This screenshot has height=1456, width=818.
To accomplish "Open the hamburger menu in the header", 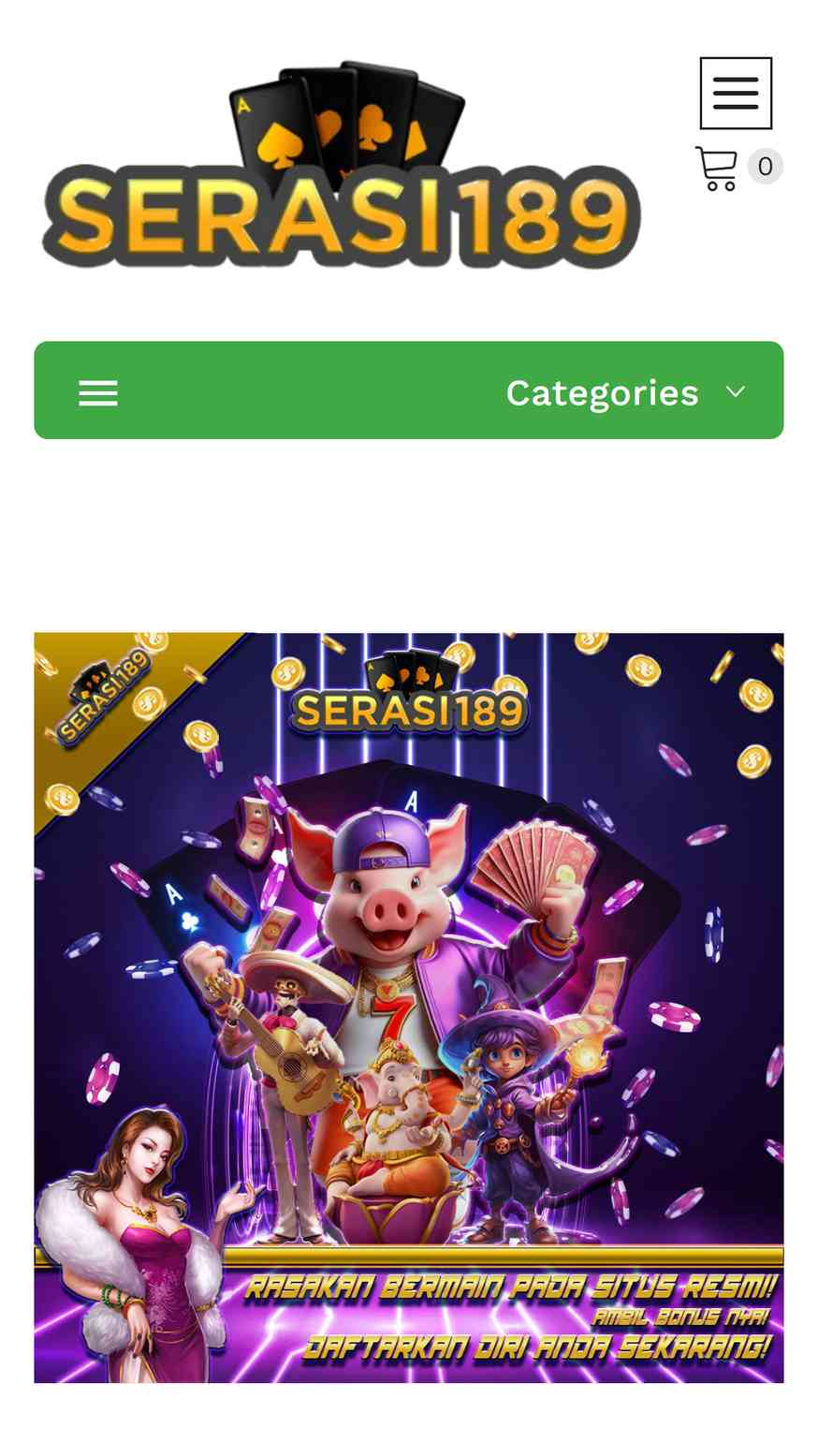I will tap(736, 93).
